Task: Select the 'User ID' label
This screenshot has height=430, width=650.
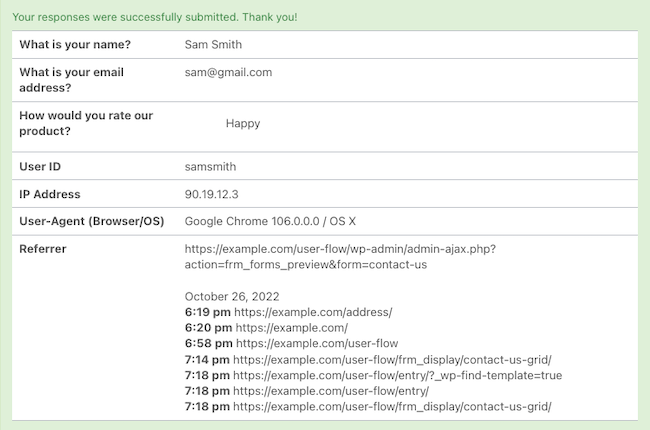Action: point(40,166)
